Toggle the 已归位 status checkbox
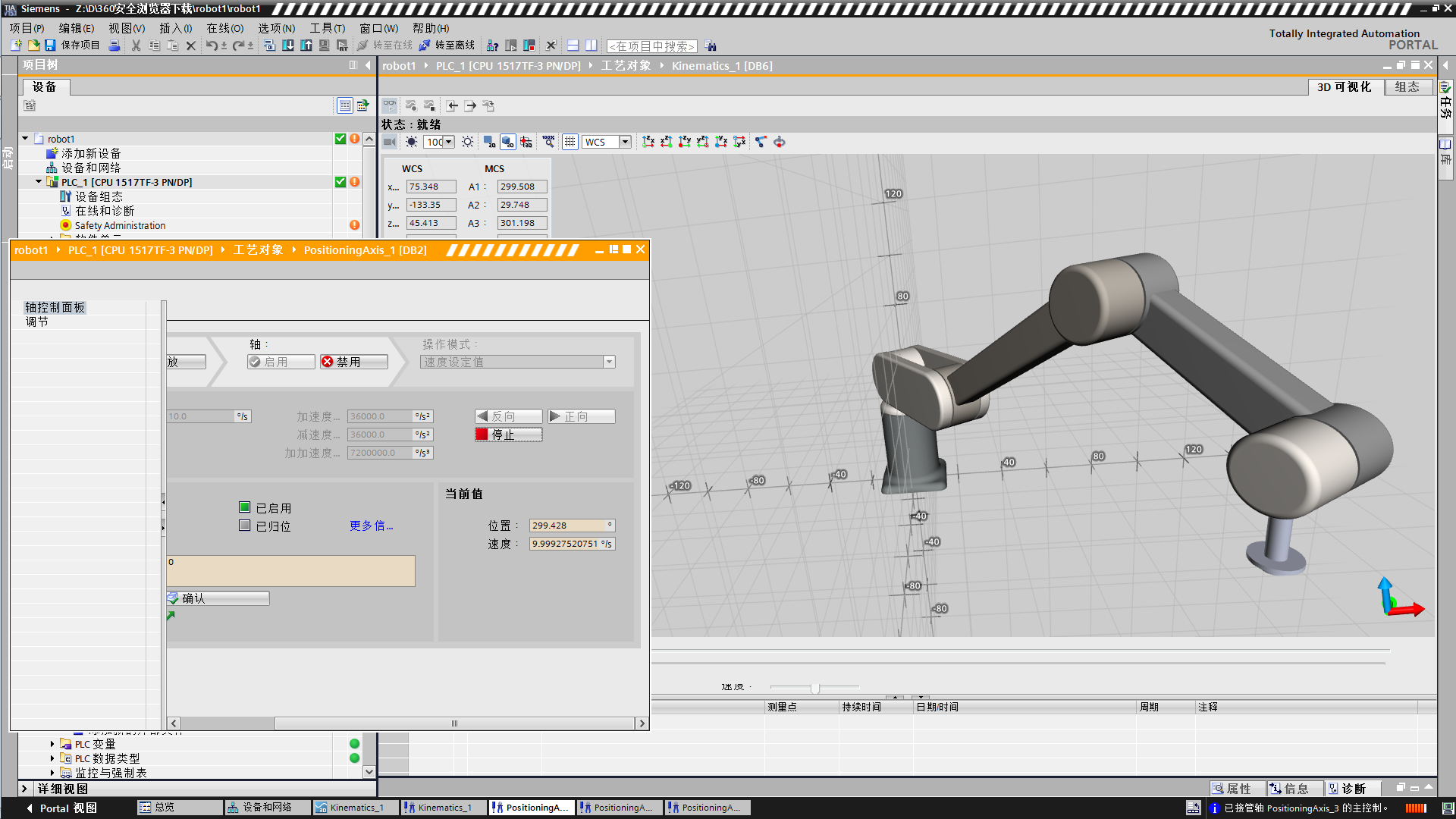1456x819 pixels. click(x=244, y=526)
